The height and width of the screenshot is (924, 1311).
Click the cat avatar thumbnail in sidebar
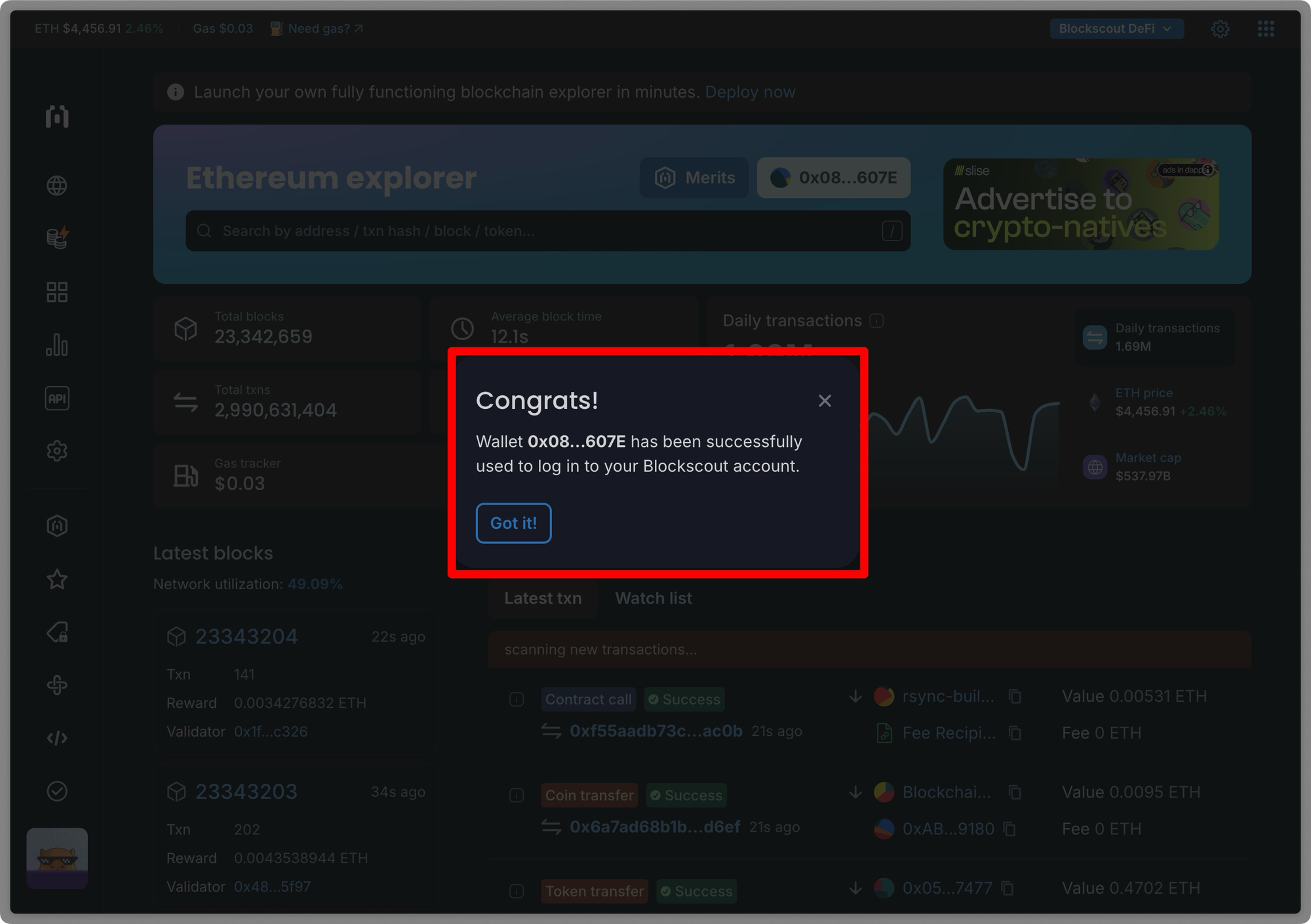click(57, 858)
